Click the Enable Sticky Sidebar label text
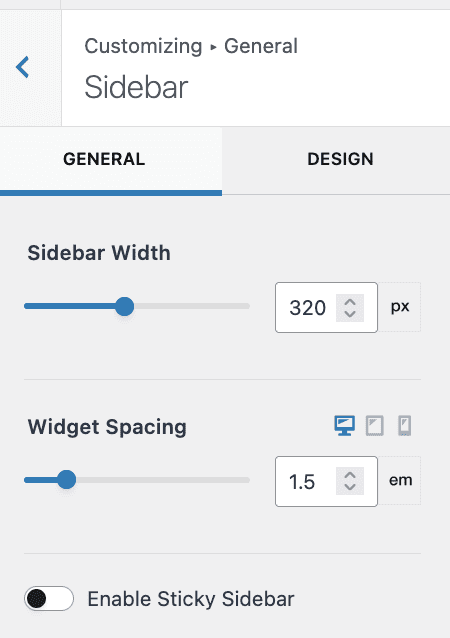450x638 pixels. click(191, 599)
